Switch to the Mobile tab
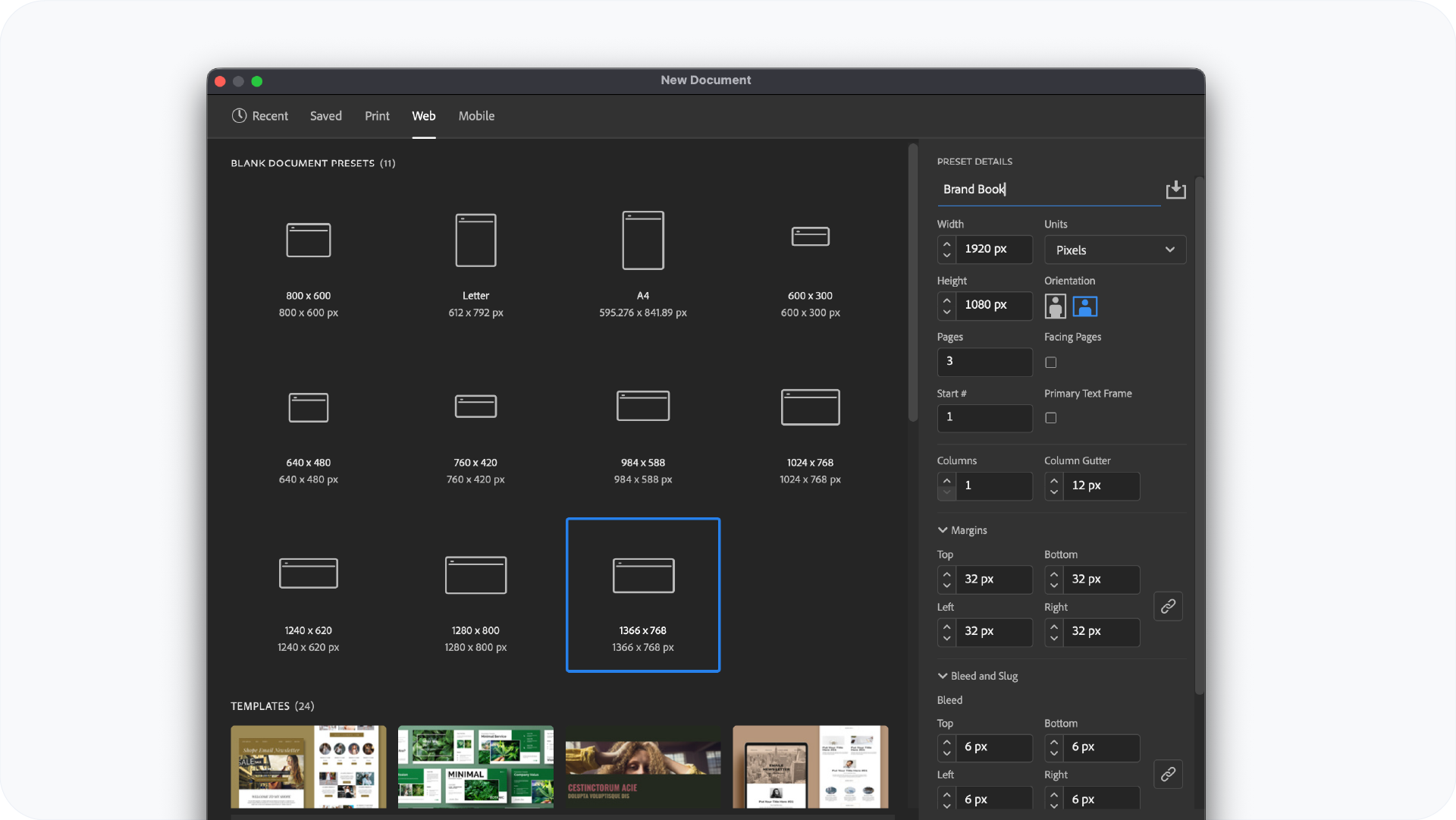This screenshot has height=820, width=1456. coord(476,115)
